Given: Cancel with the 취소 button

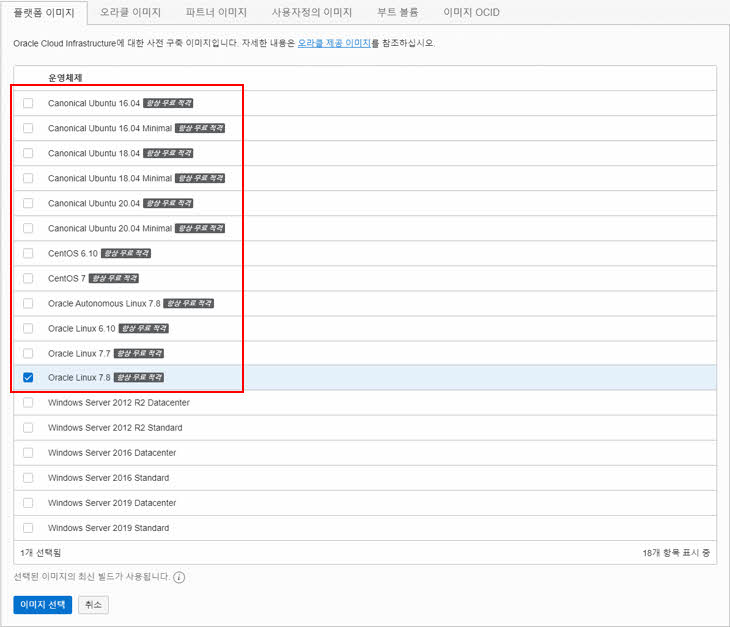Looking at the screenshot, I should (93, 605).
